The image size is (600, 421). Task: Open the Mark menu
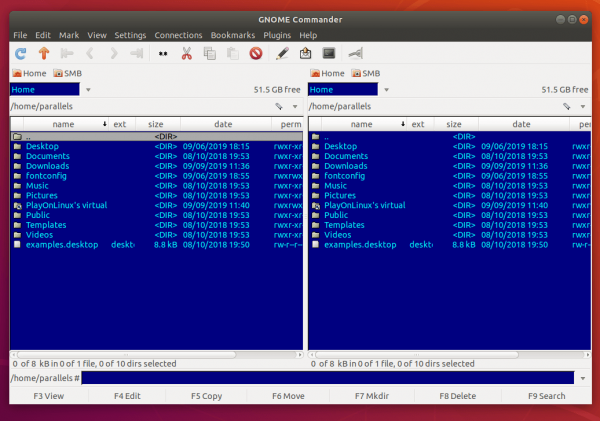69,35
